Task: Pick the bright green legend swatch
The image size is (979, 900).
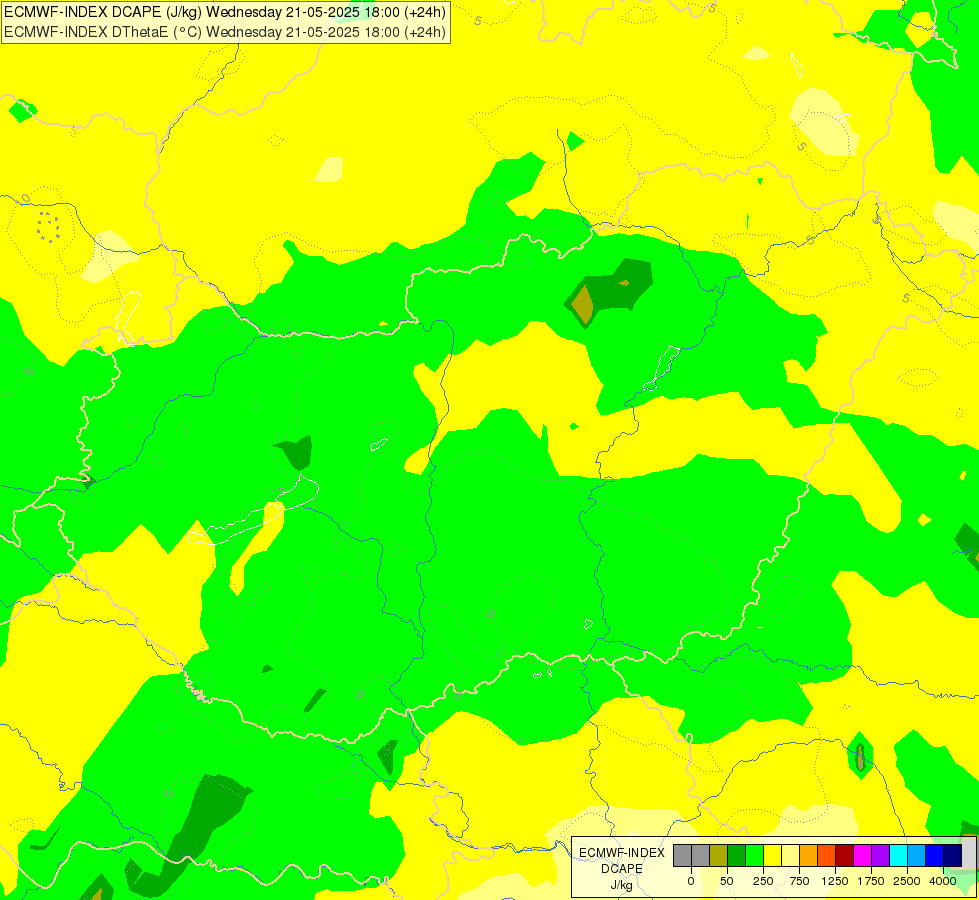Action: 754,855
